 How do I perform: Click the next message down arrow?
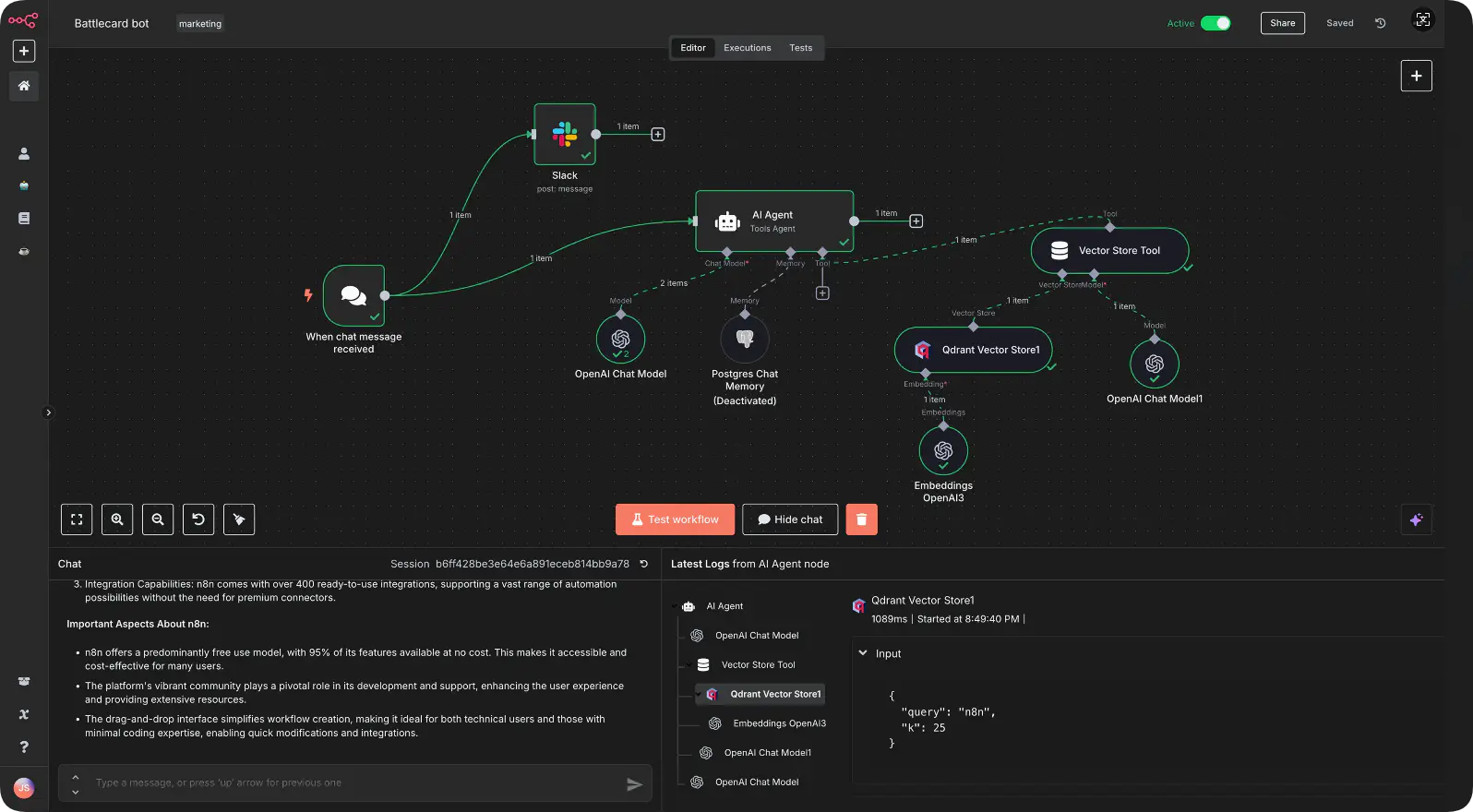(75, 791)
